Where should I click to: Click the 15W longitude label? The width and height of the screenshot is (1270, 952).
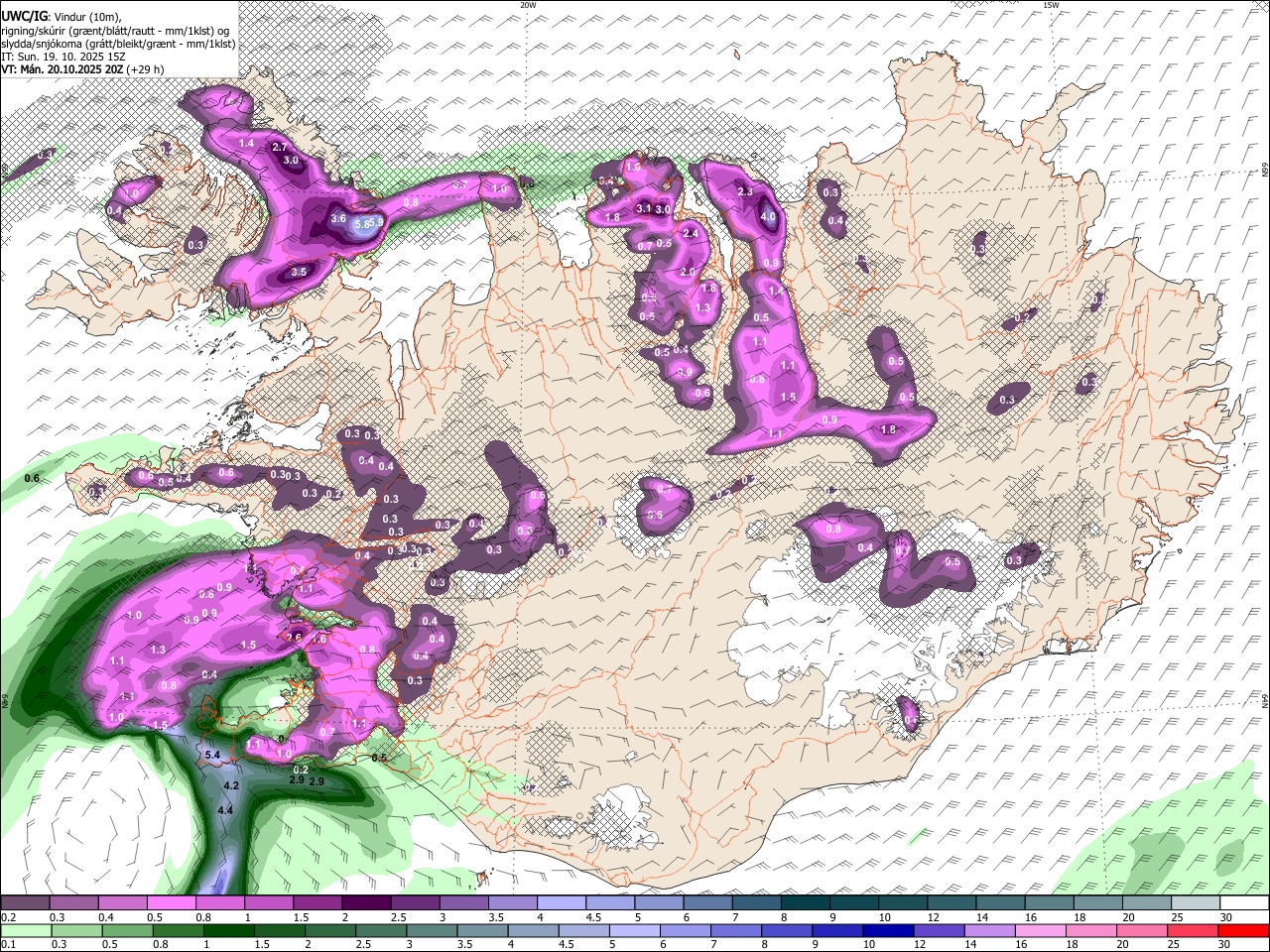point(1051,5)
